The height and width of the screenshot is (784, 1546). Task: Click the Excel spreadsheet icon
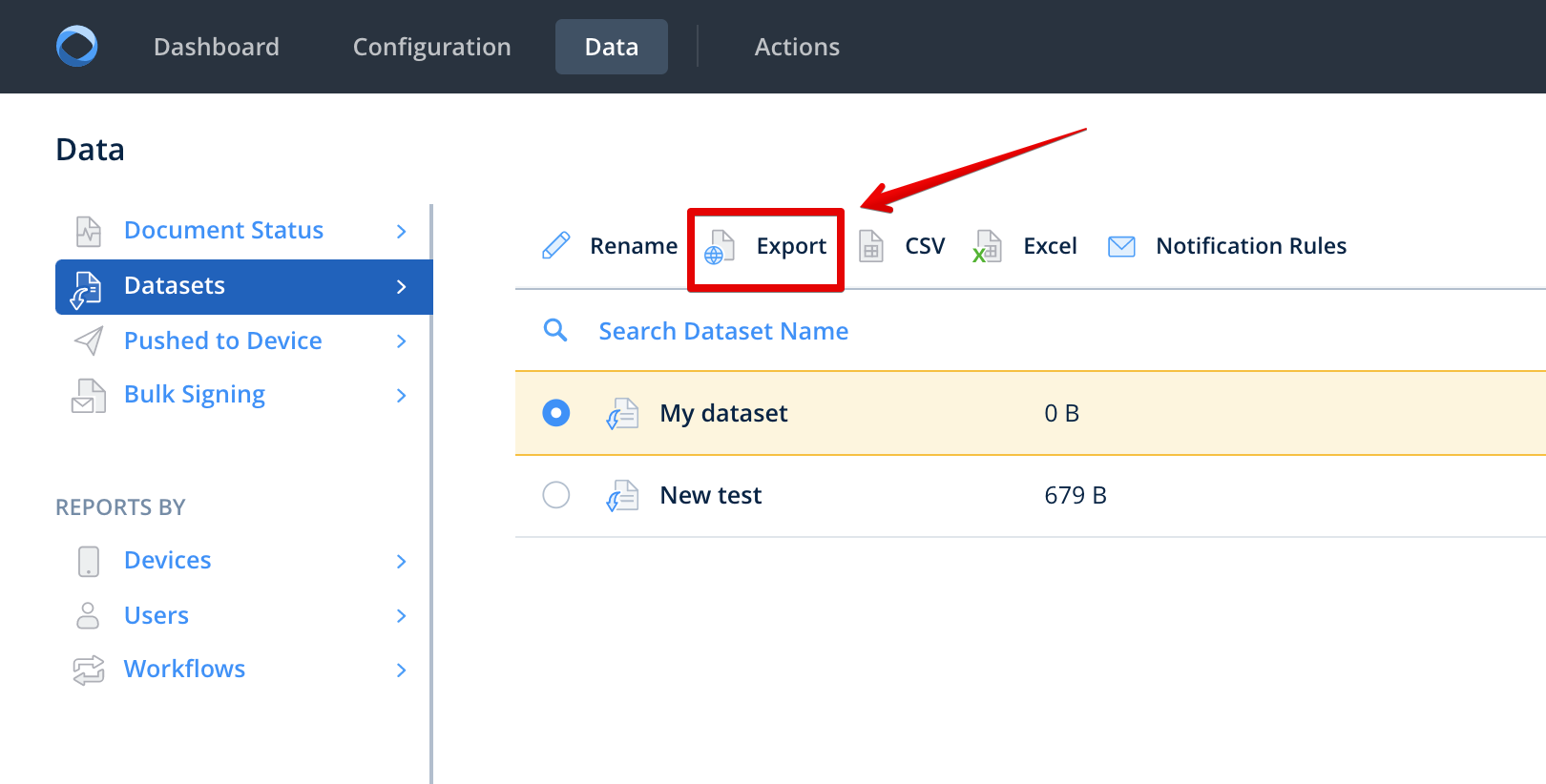click(987, 247)
